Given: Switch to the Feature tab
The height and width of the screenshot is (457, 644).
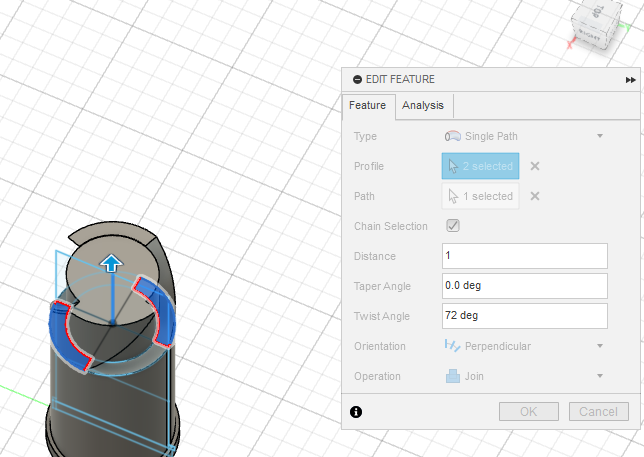Looking at the screenshot, I should (x=368, y=106).
